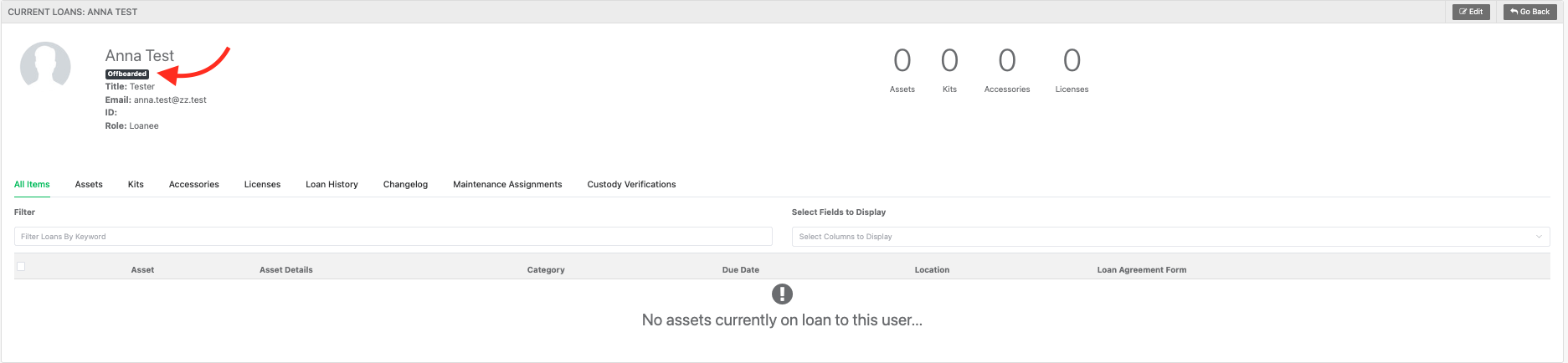Switch to Custody Verifications tab
Image resolution: width=1568 pixels, height=363 pixels.
(x=631, y=184)
